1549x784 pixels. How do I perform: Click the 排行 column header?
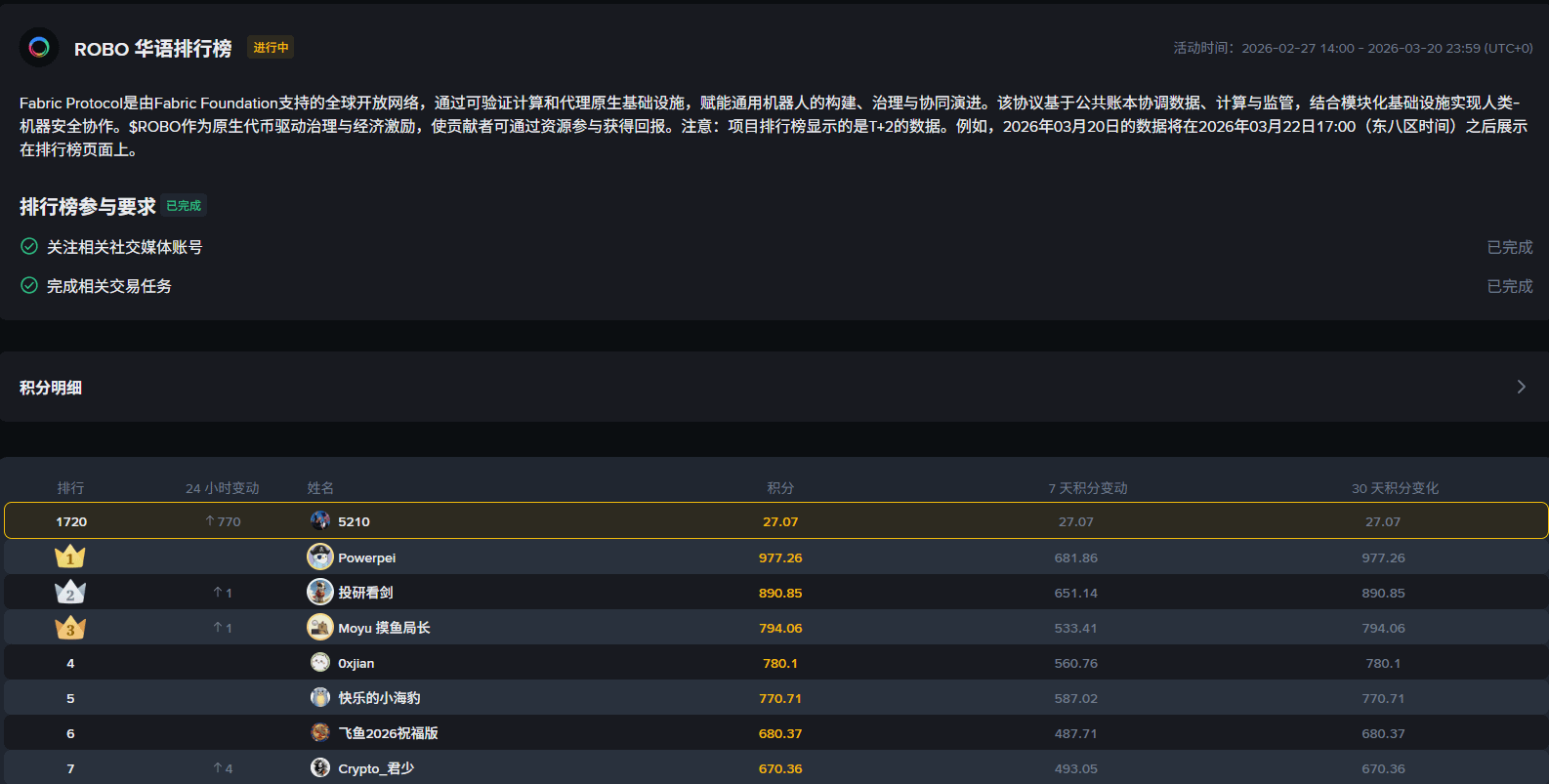click(x=70, y=488)
